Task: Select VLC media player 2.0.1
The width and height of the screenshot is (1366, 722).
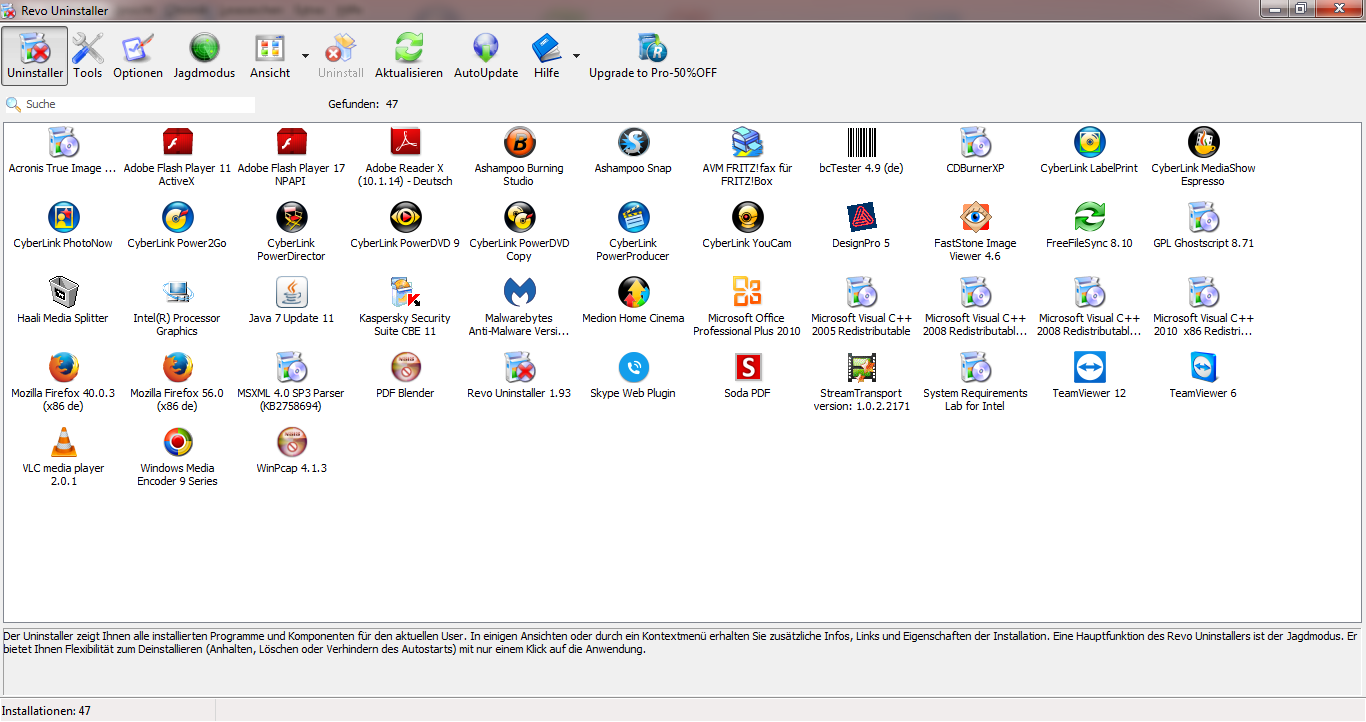Action: (x=63, y=457)
